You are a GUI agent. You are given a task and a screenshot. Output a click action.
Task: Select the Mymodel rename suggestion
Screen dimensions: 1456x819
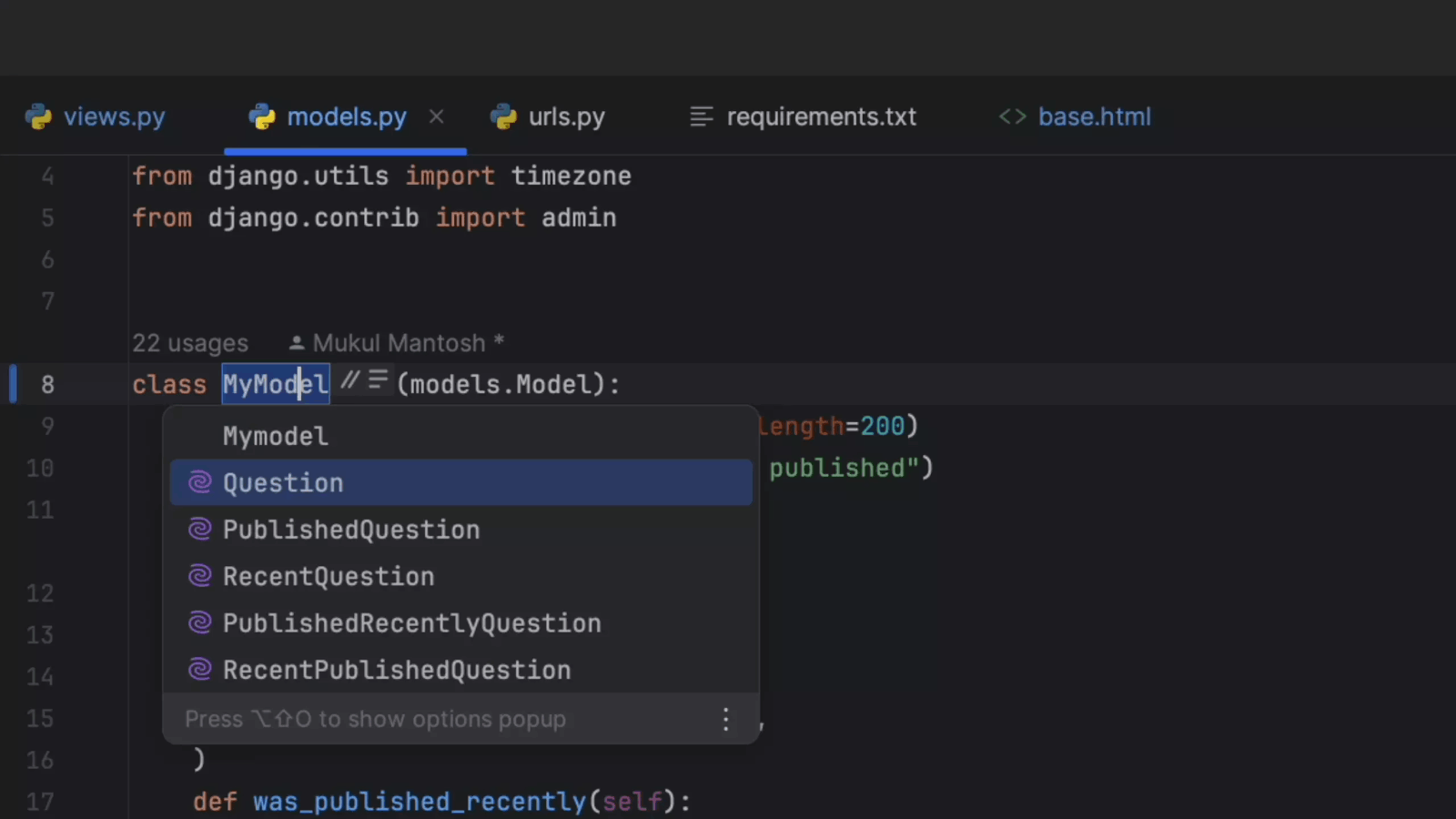click(x=275, y=436)
